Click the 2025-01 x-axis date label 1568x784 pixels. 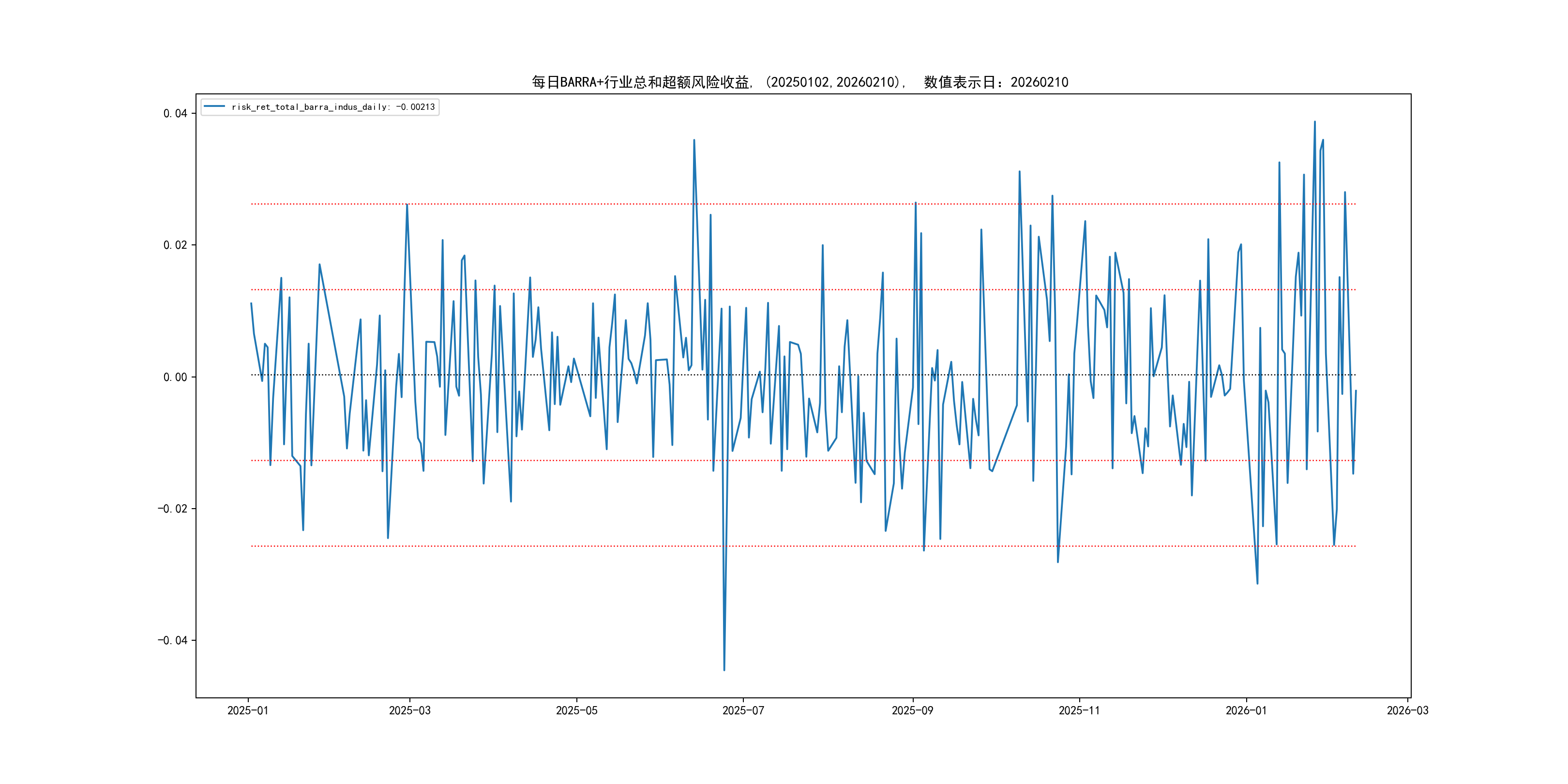(x=248, y=710)
